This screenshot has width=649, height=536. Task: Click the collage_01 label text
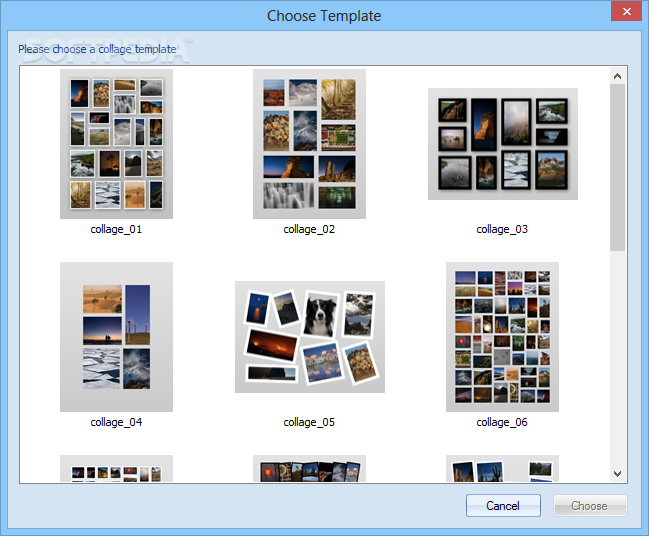pos(116,229)
